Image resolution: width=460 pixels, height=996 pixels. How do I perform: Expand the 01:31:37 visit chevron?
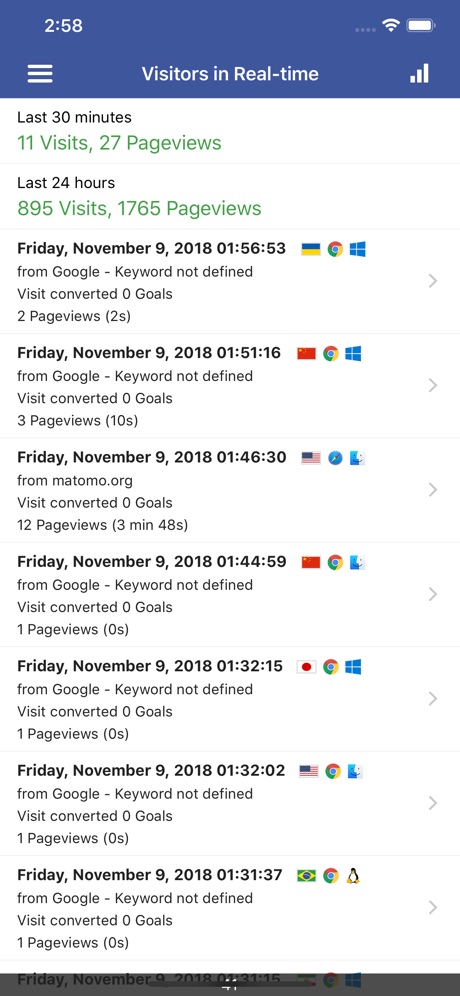433,908
